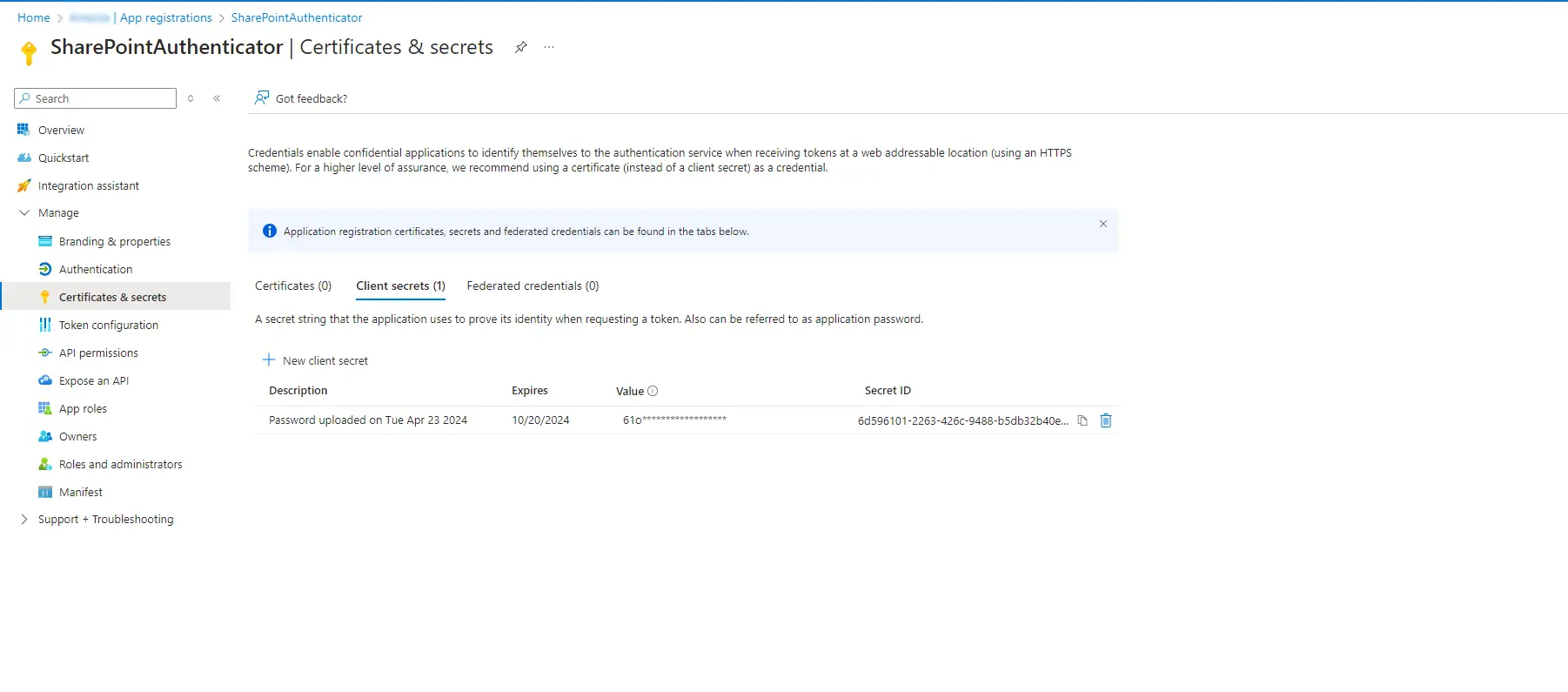Screen dimensions: 1568x692
Task: Click the Roles and administrators icon
Action: click(45, 464)
